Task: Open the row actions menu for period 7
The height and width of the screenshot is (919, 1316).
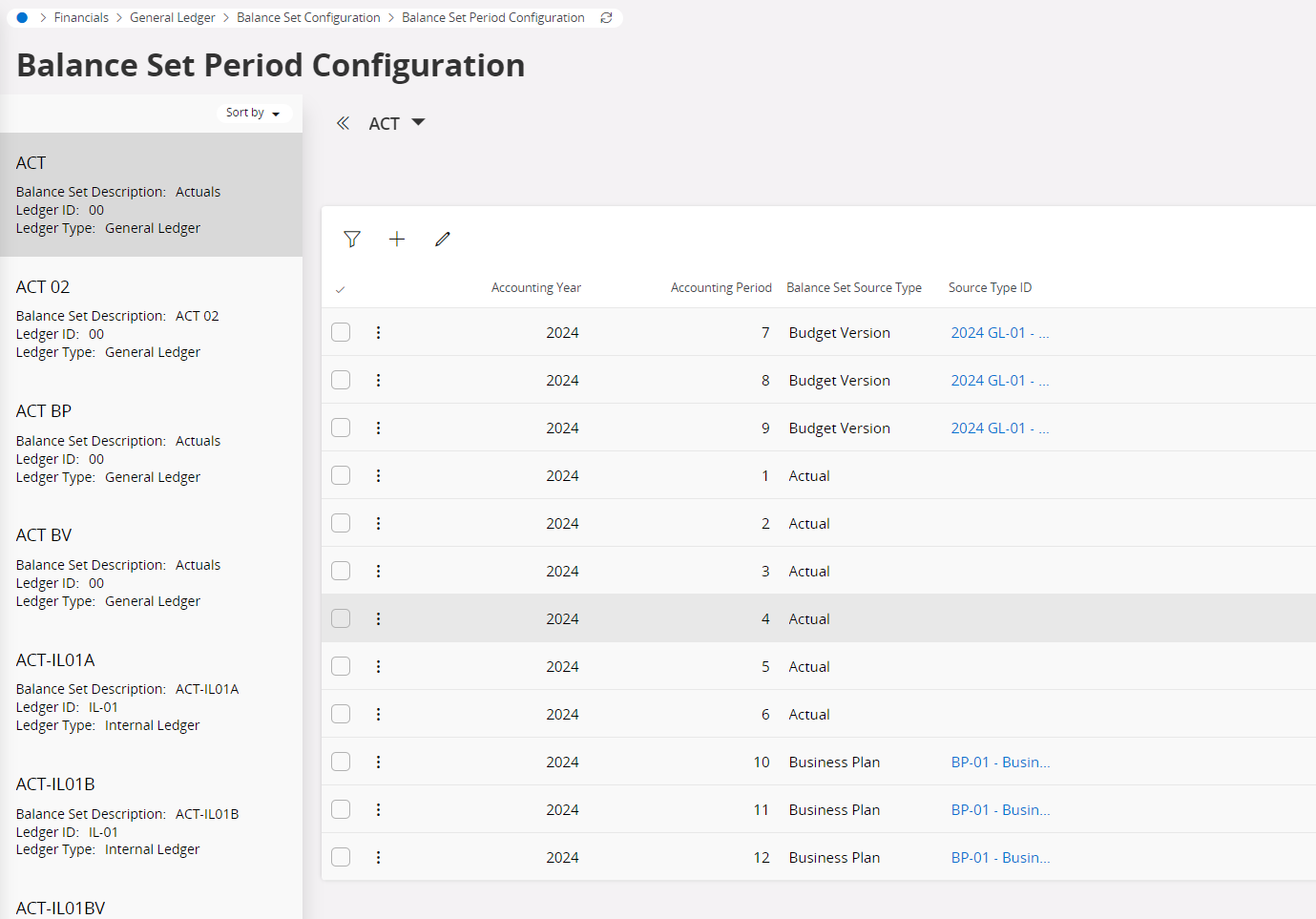Action: click(x=378, y=332)
